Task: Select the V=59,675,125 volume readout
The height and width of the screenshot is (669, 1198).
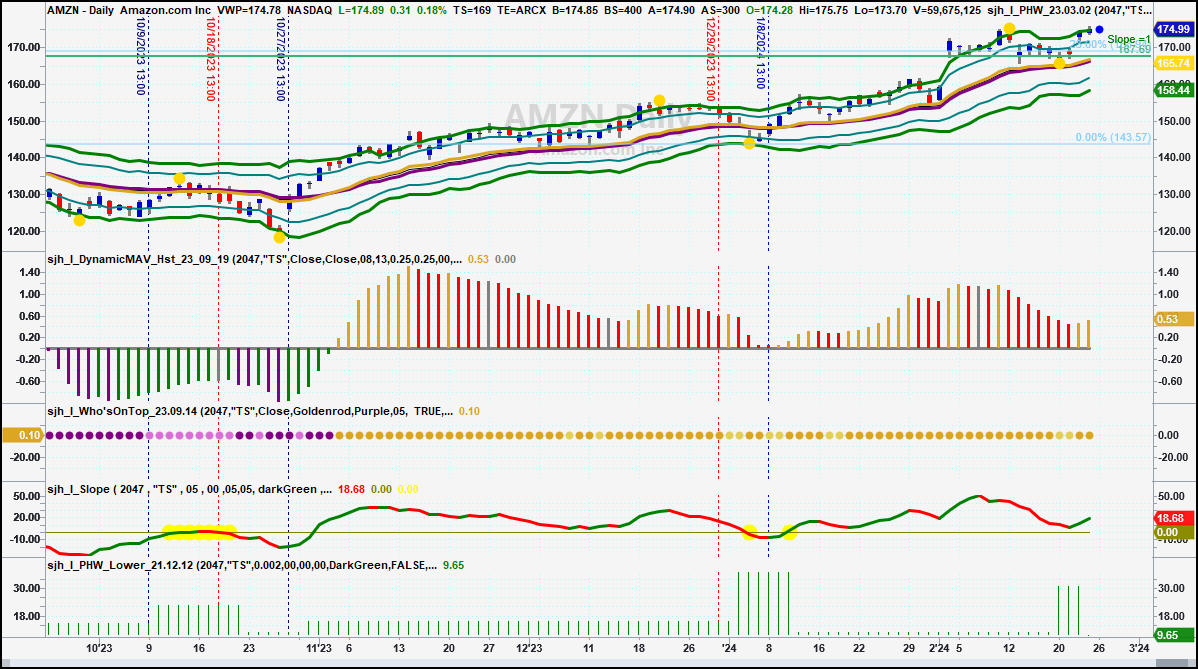Action: [947, 10]
